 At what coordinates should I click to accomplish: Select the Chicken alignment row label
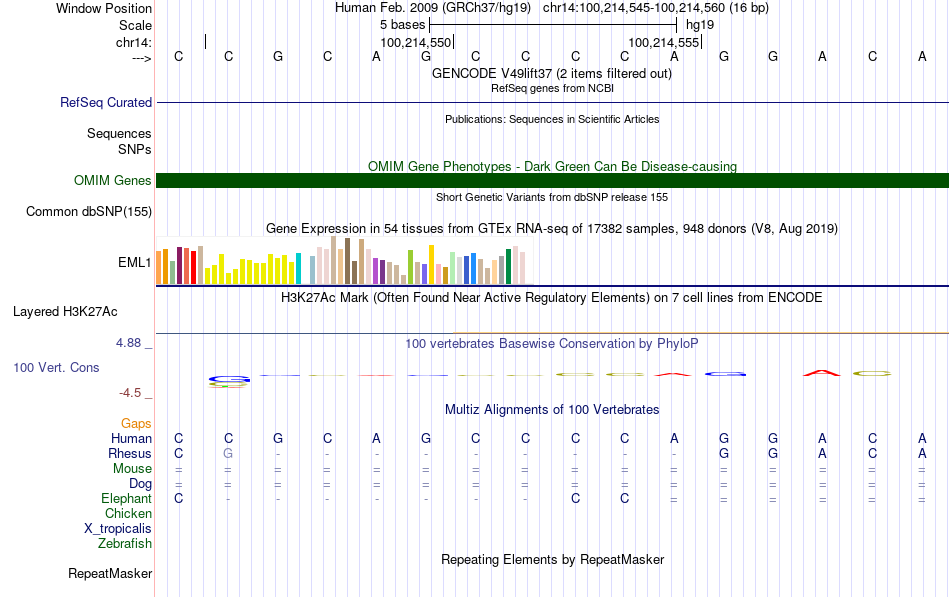click(128, 513)
